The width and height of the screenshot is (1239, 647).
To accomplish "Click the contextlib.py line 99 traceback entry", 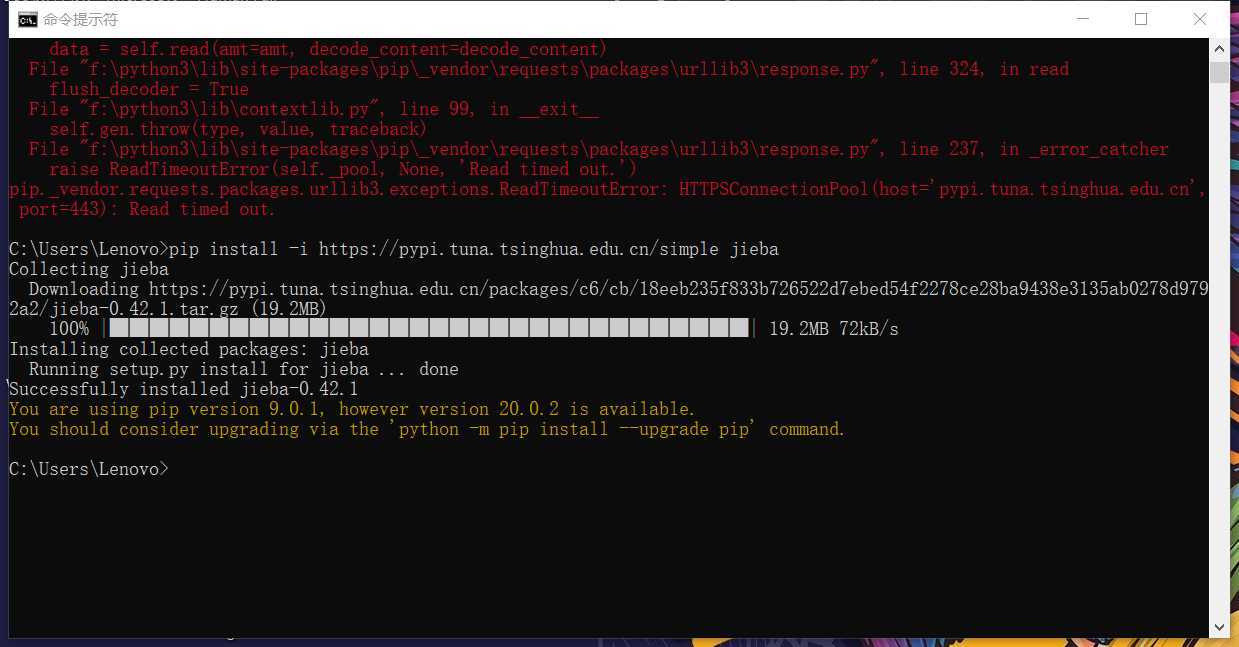I will (313, 109).
